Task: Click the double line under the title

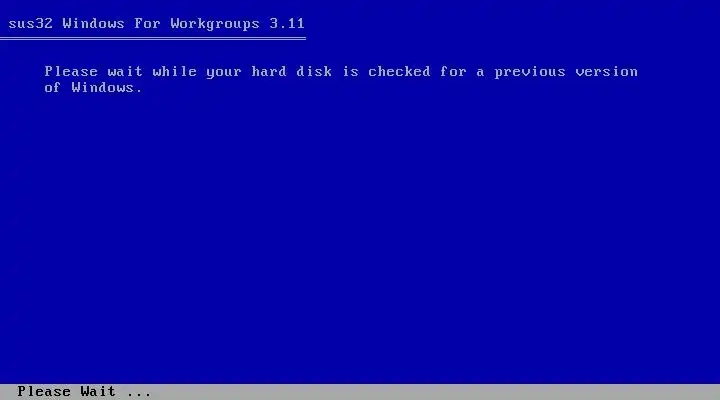Action: click(153, 39)
